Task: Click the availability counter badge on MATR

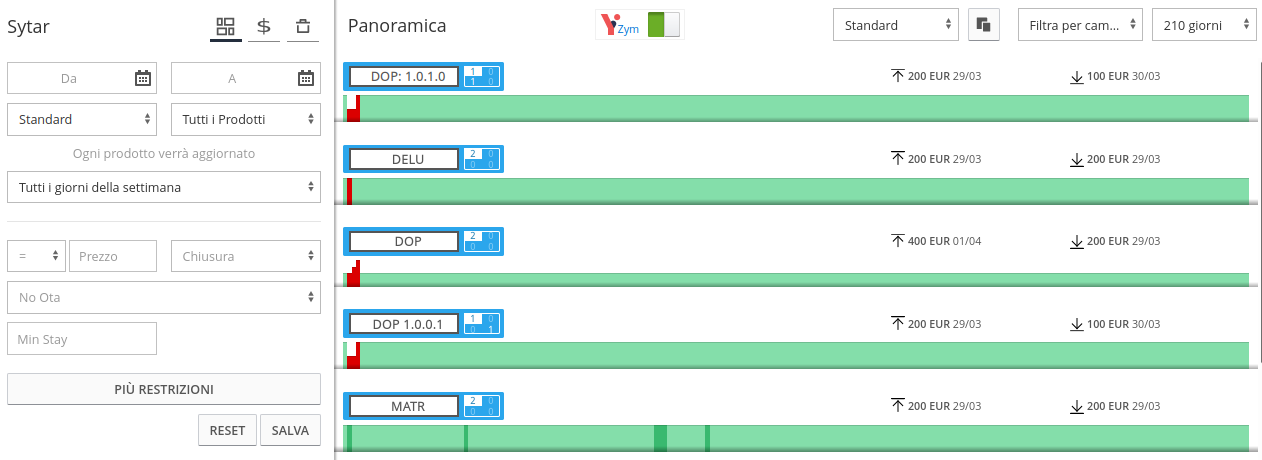Action: tap(482, 406)
